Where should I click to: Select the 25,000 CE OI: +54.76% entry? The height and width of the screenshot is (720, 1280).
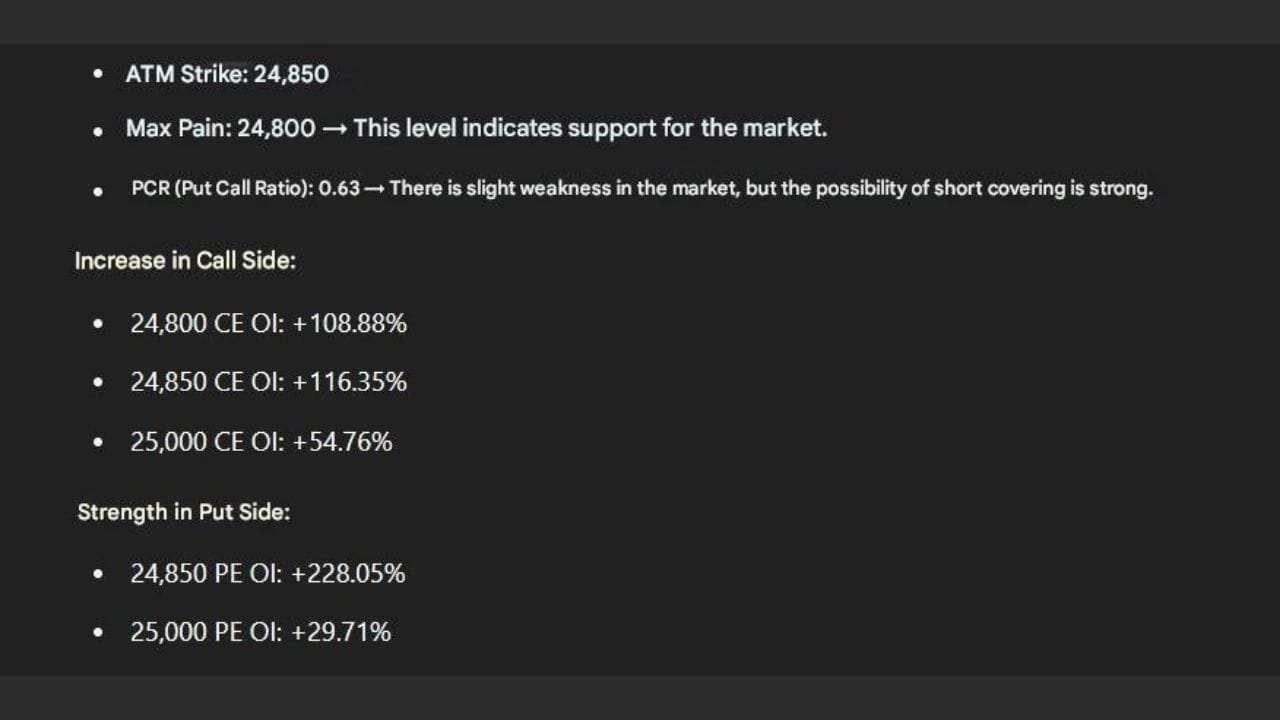point(261,442)
